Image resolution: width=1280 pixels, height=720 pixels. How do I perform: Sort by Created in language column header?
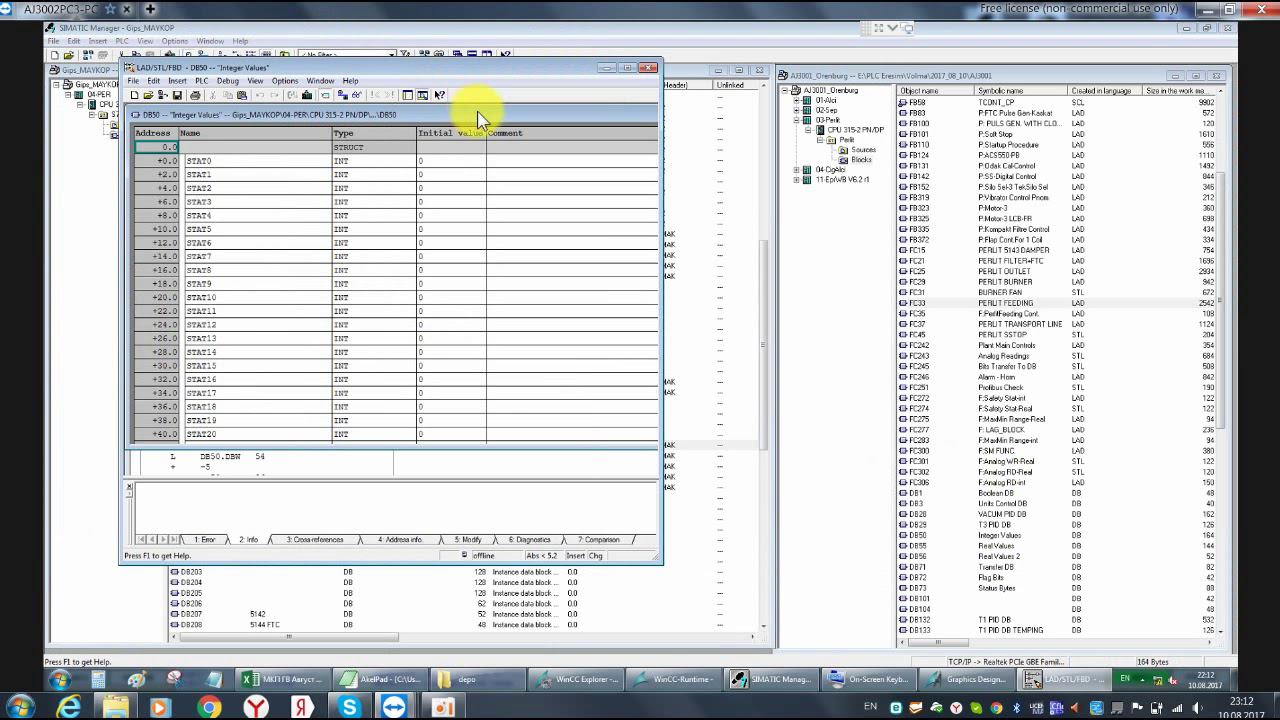click(1106, 91)
